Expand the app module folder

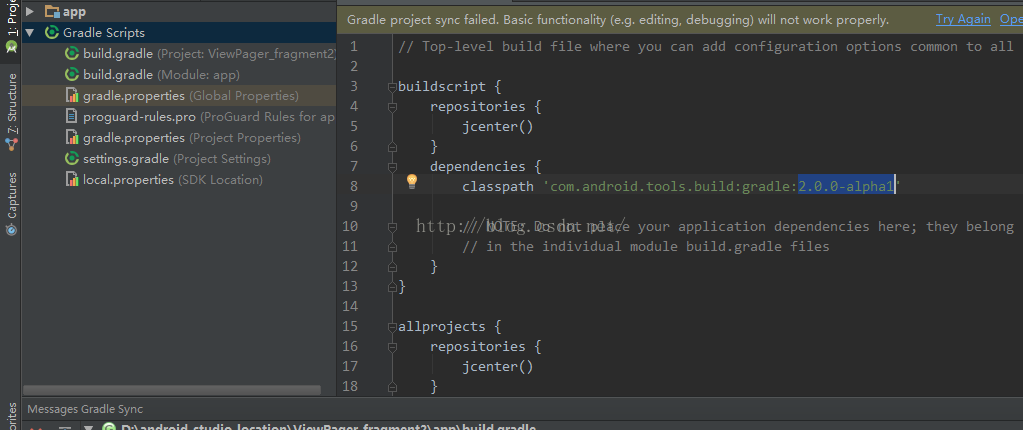click(30, 11)
